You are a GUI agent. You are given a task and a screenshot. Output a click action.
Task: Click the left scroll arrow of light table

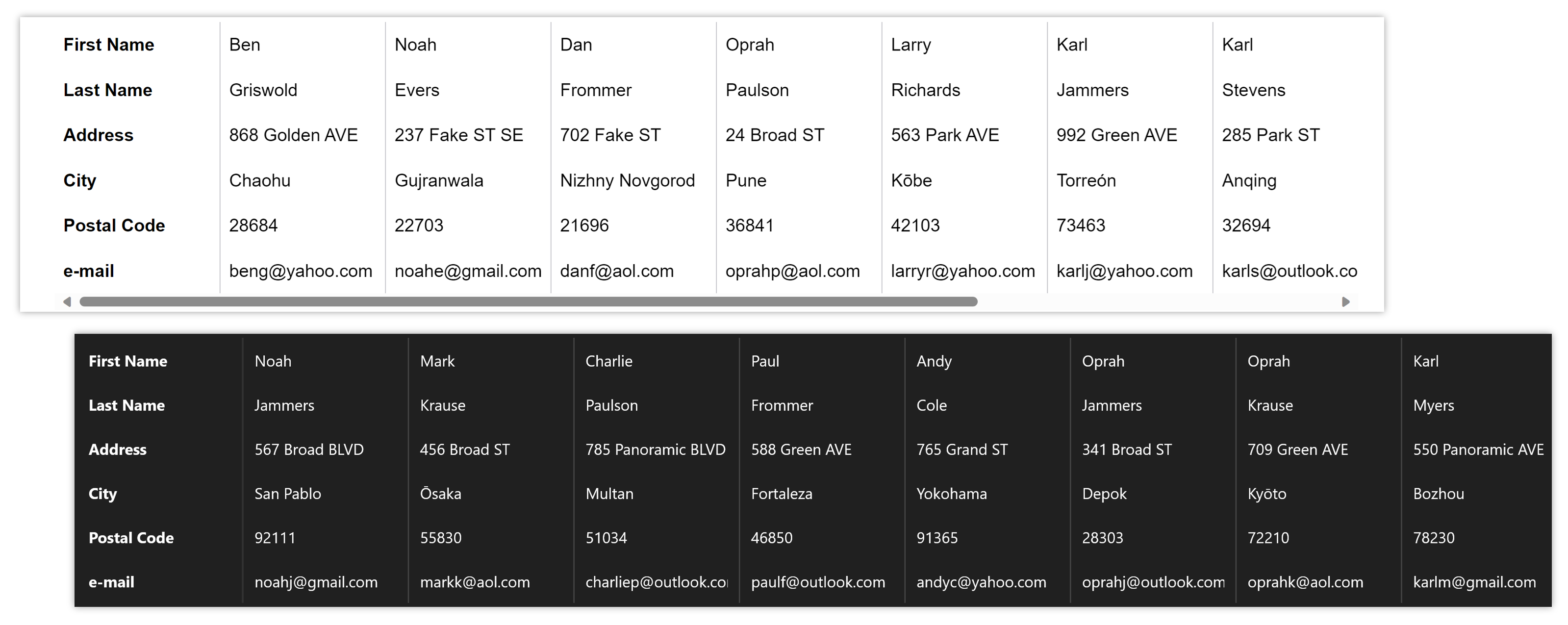point(67,302)
